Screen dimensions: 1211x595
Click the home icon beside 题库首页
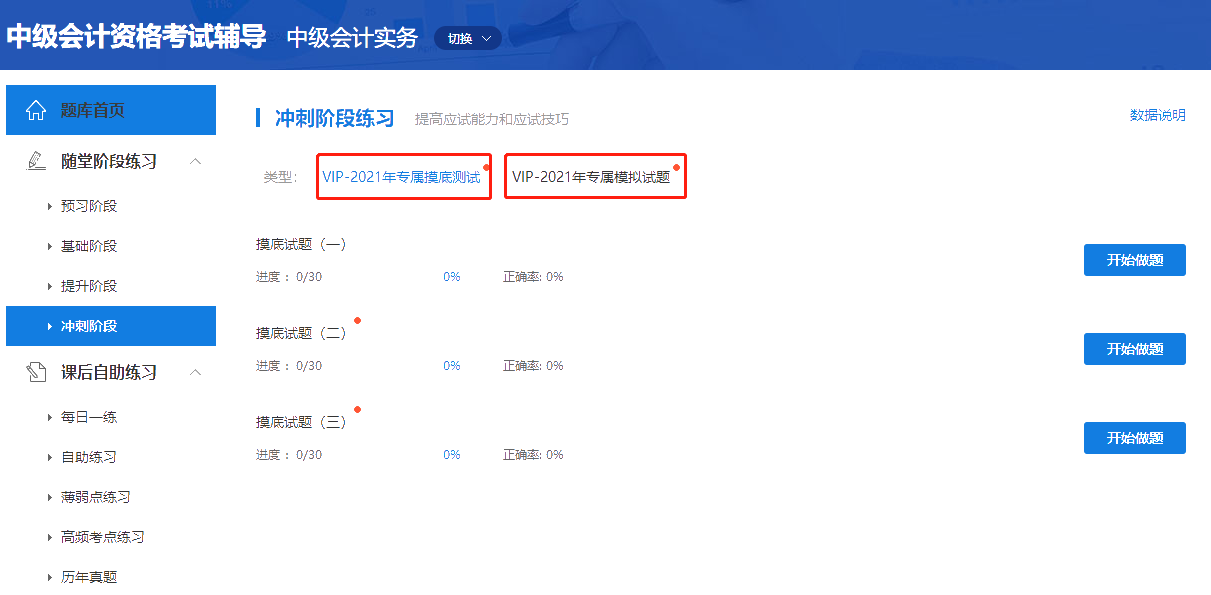point(36,109)
